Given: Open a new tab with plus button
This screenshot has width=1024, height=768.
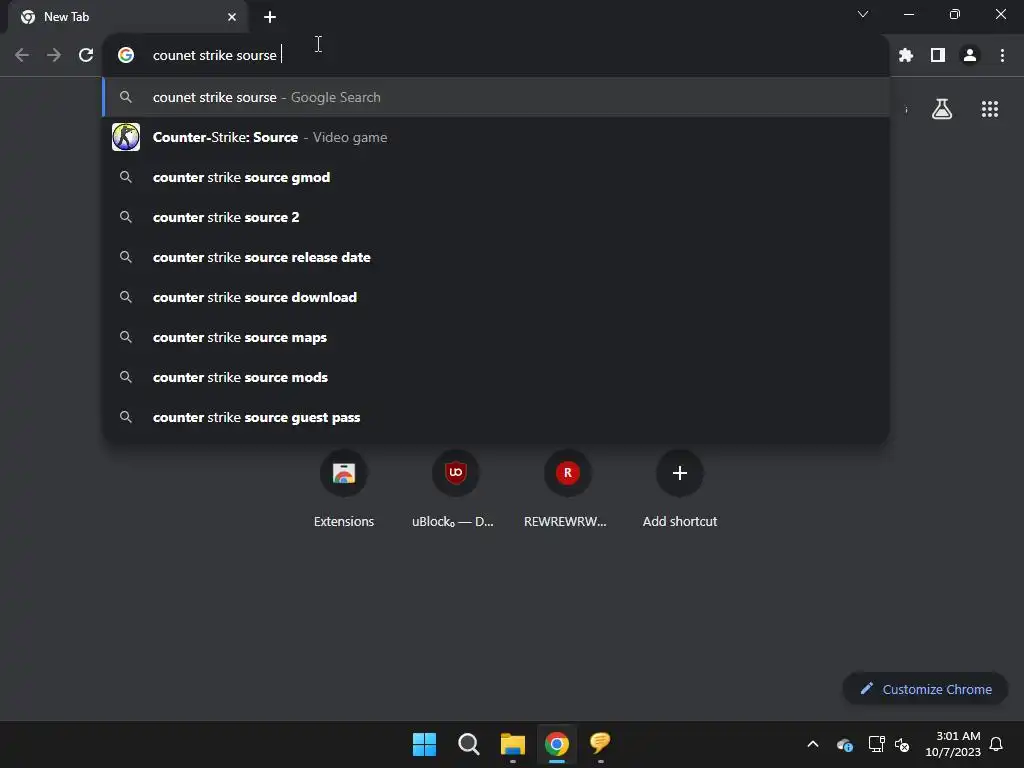Looking at the screenshot, I should (270, 17).
